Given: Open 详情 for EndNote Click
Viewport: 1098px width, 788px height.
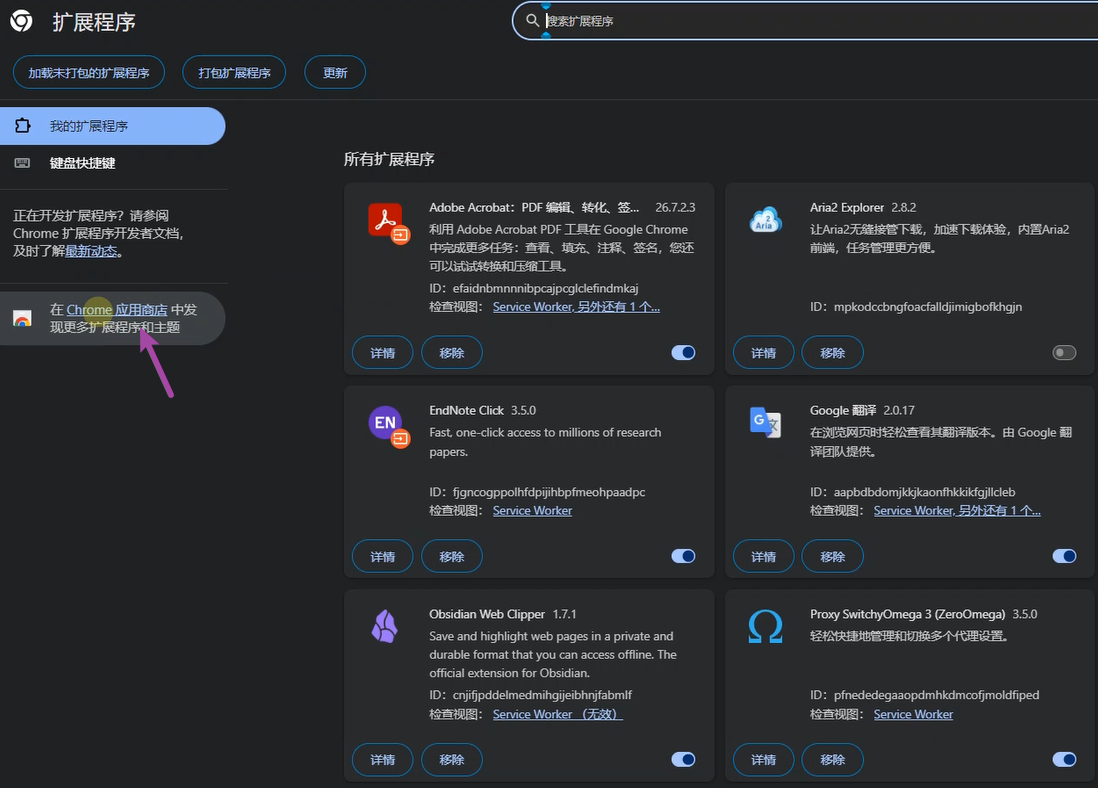Looking at the screenshot, I should (382, 556).
